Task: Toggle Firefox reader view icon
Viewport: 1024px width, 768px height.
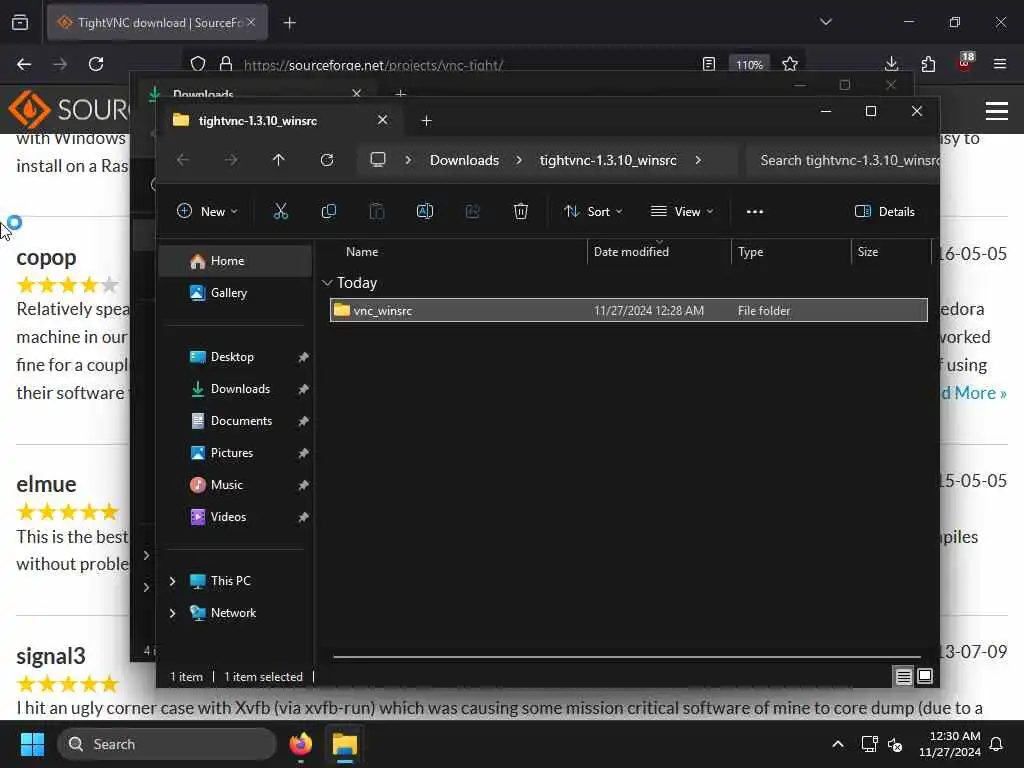Action: [x=709, y=64]
